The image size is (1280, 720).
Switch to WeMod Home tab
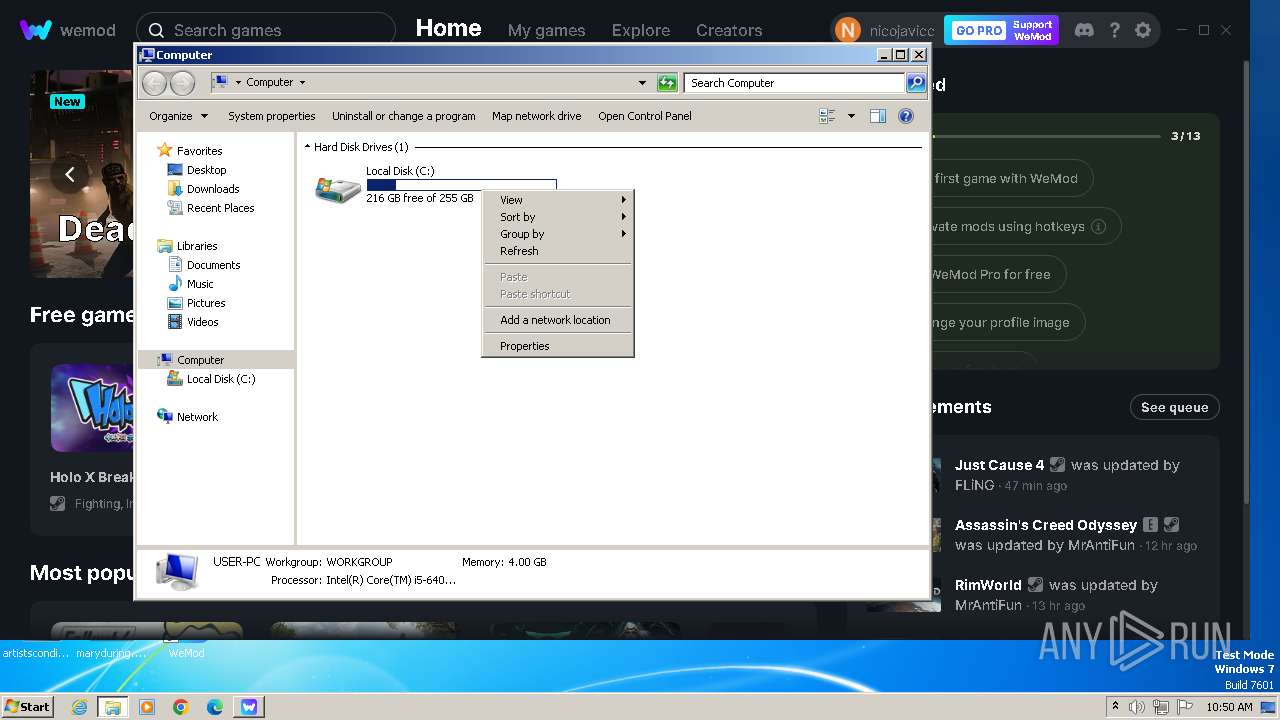[448, 28]
